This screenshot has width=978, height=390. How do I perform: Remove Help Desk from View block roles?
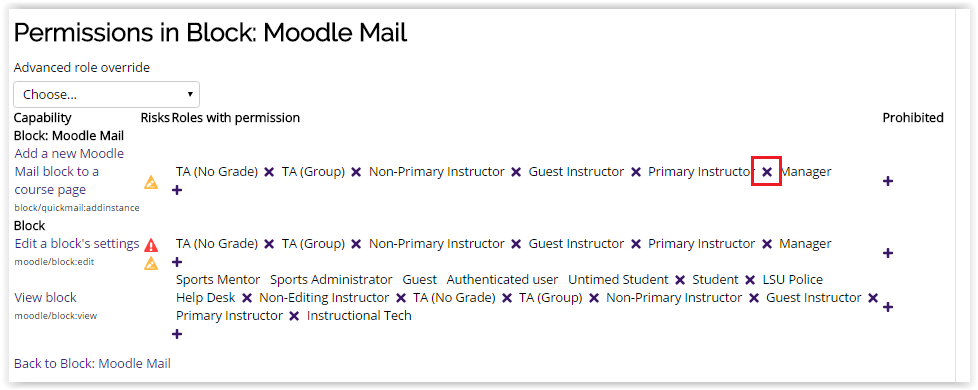pyautogui.click(x=247, y=298)
